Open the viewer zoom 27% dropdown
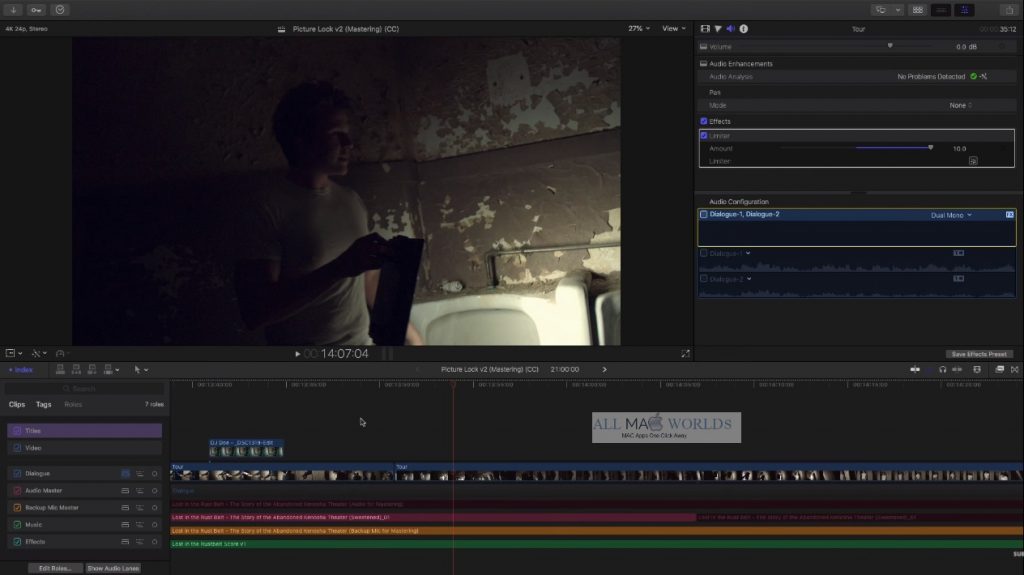This screenshot has width=1024, height=575. (x=639, y=29)
